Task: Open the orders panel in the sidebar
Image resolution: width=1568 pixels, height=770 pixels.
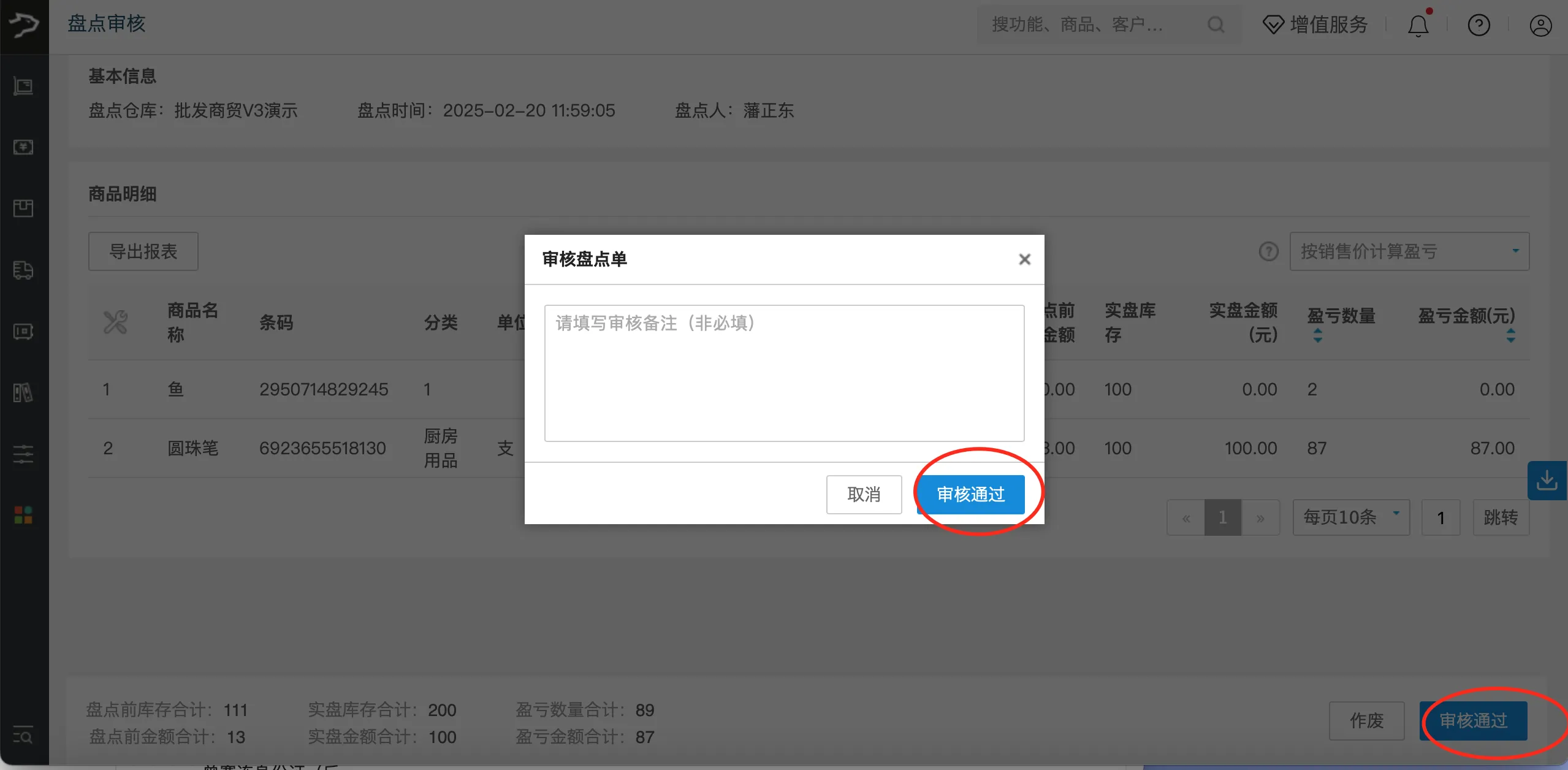Action: click(x=23, y=86)
